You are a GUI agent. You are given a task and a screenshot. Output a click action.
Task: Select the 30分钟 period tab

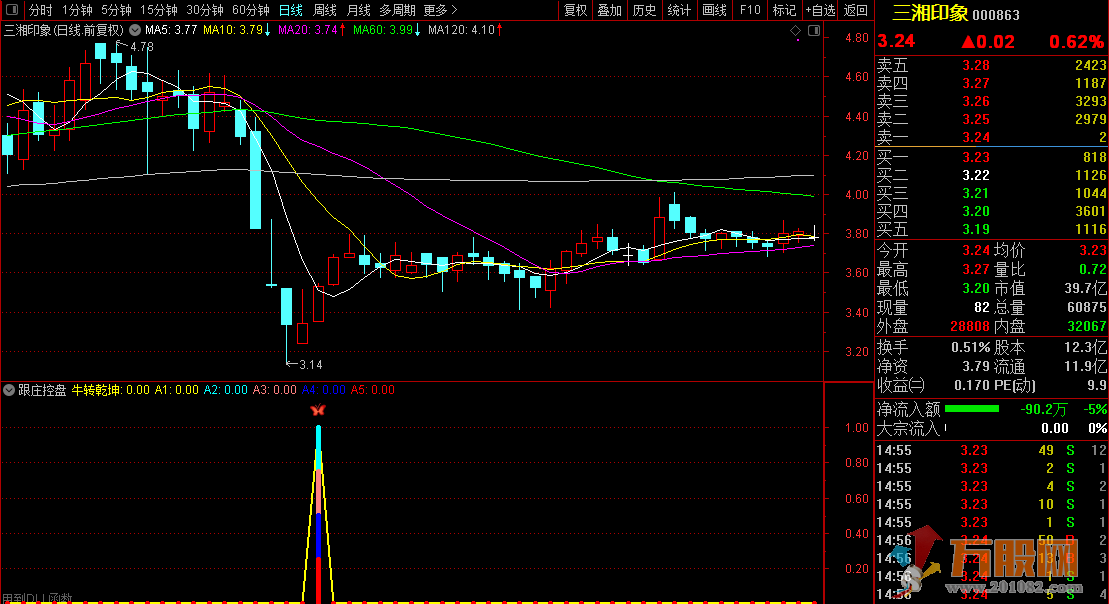click(x=204, y=10)
